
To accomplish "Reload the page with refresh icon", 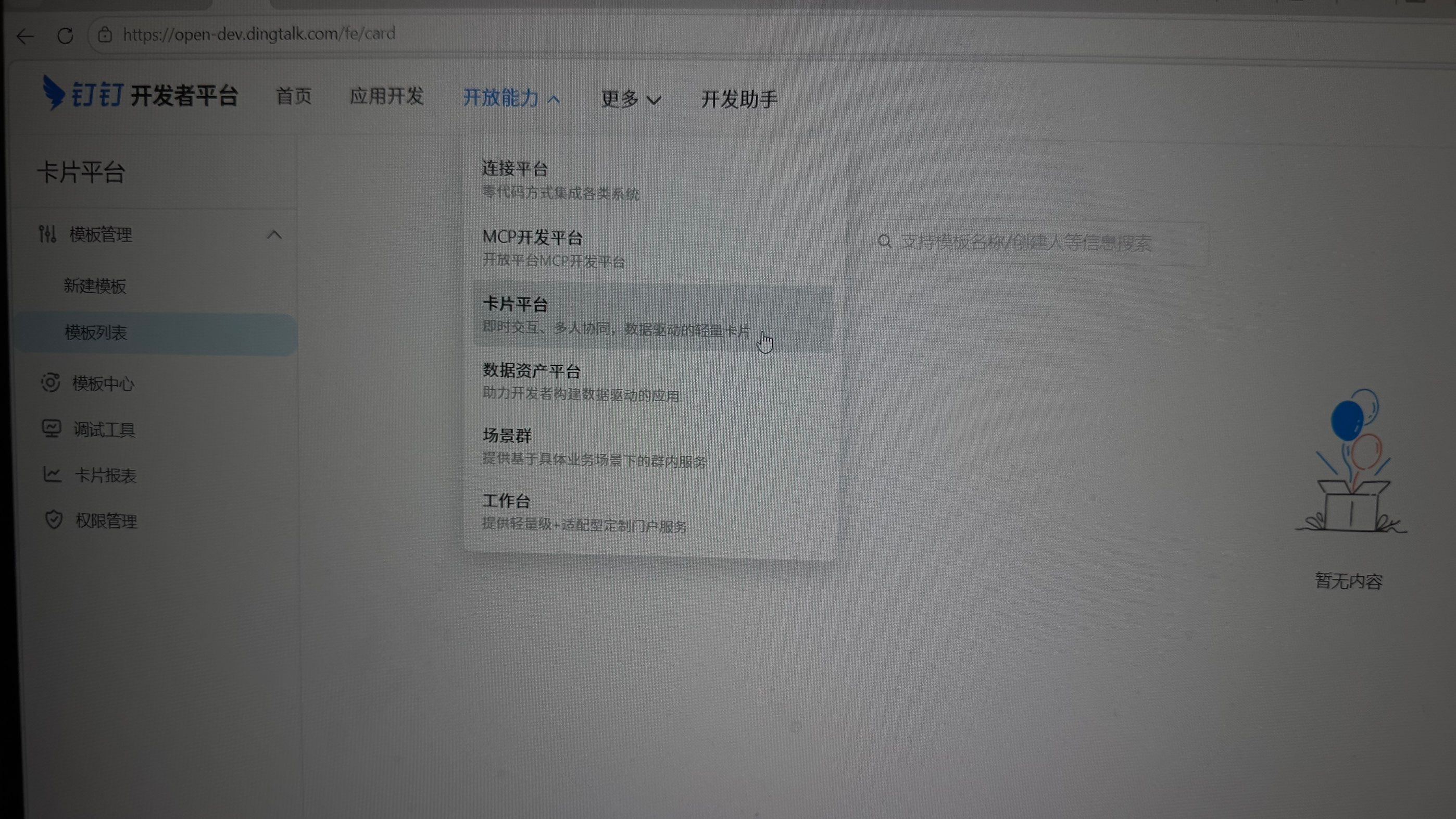I will tap(66, 36).
